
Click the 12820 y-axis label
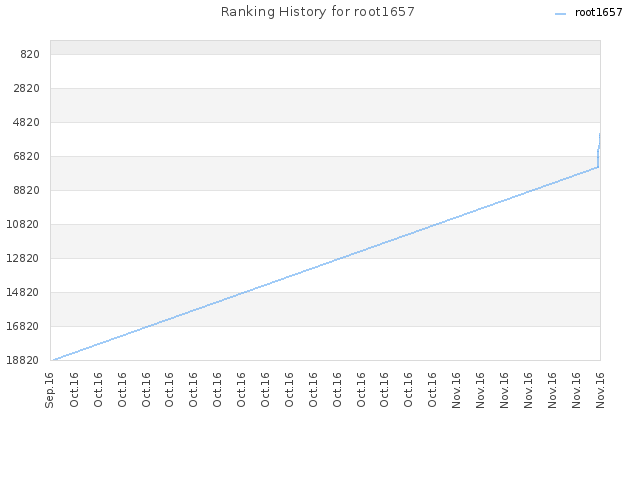pyautogui.click(x=23, y=258)
